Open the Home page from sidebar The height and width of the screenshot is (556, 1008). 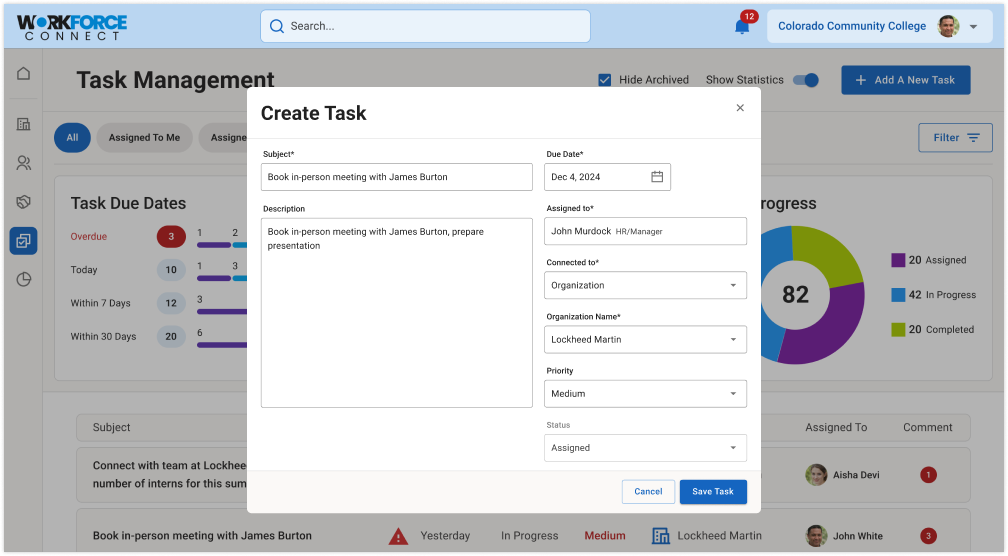click(23, 74)
